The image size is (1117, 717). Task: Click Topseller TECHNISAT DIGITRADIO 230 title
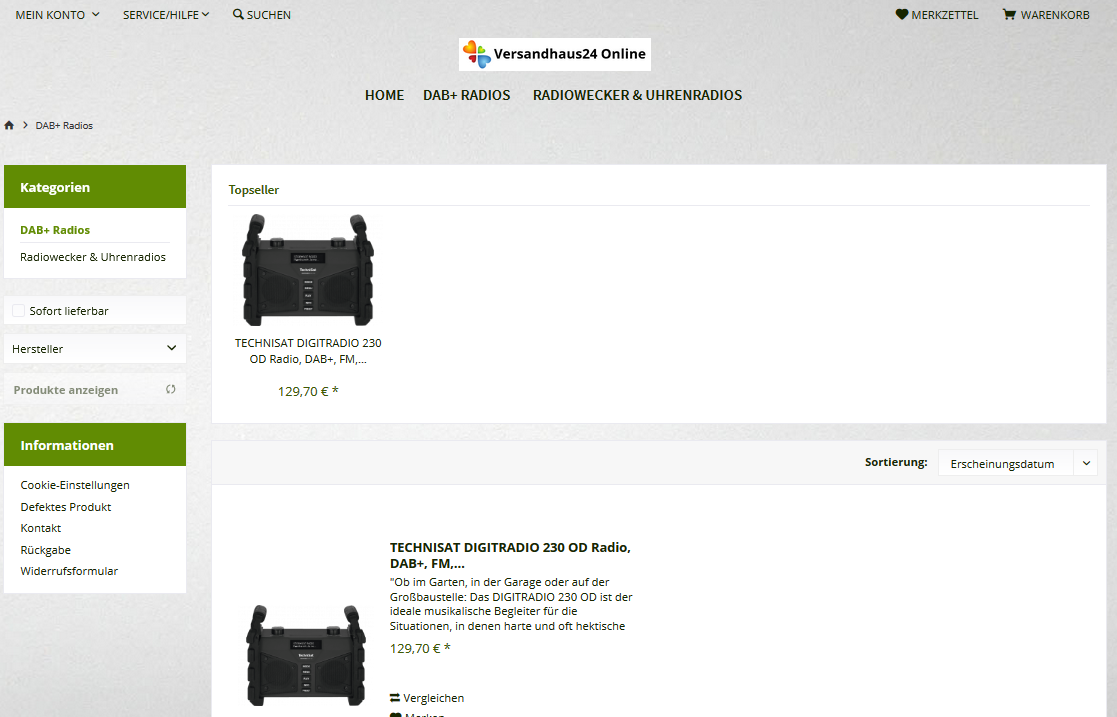[x=308, y=351]
